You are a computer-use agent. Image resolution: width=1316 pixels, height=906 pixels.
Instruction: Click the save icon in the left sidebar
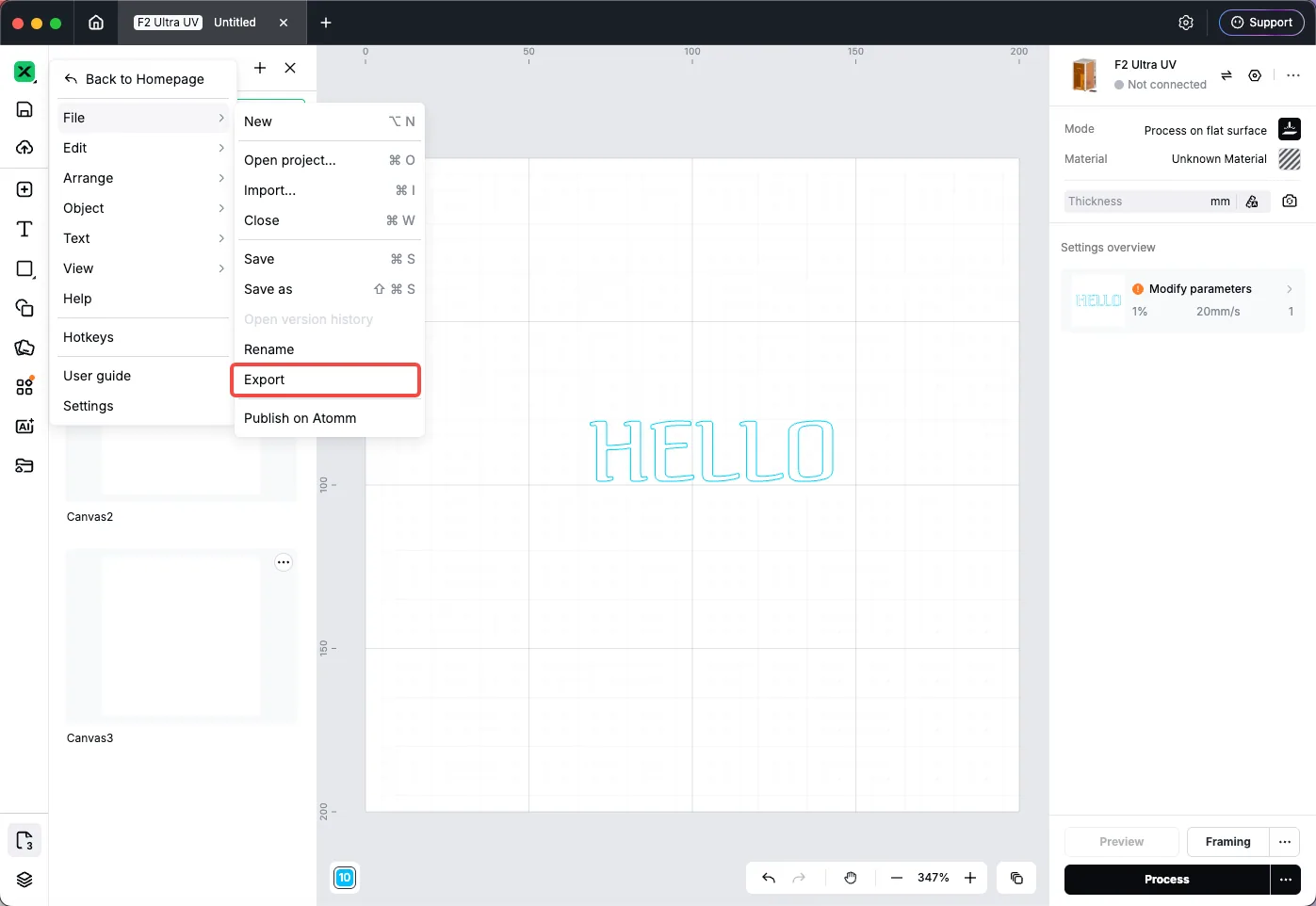pyautogui.click(x=24, y=109)
